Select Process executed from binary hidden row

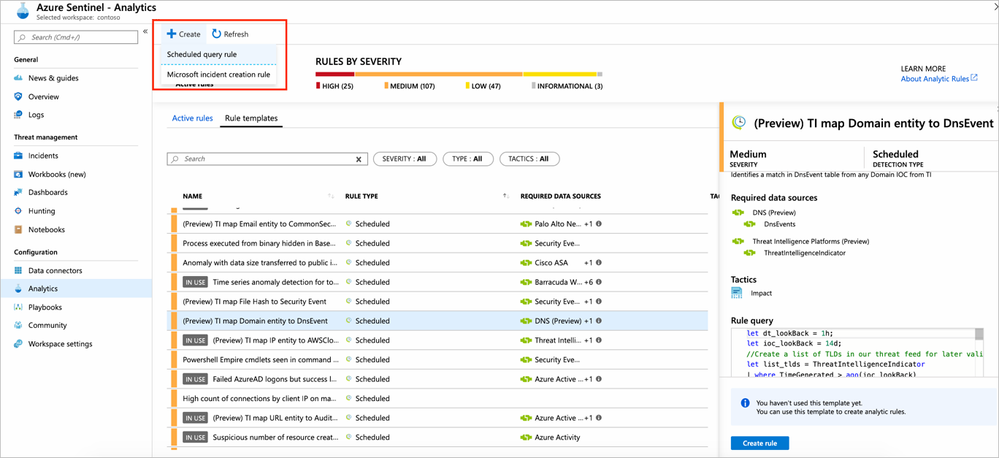(437, 243)
